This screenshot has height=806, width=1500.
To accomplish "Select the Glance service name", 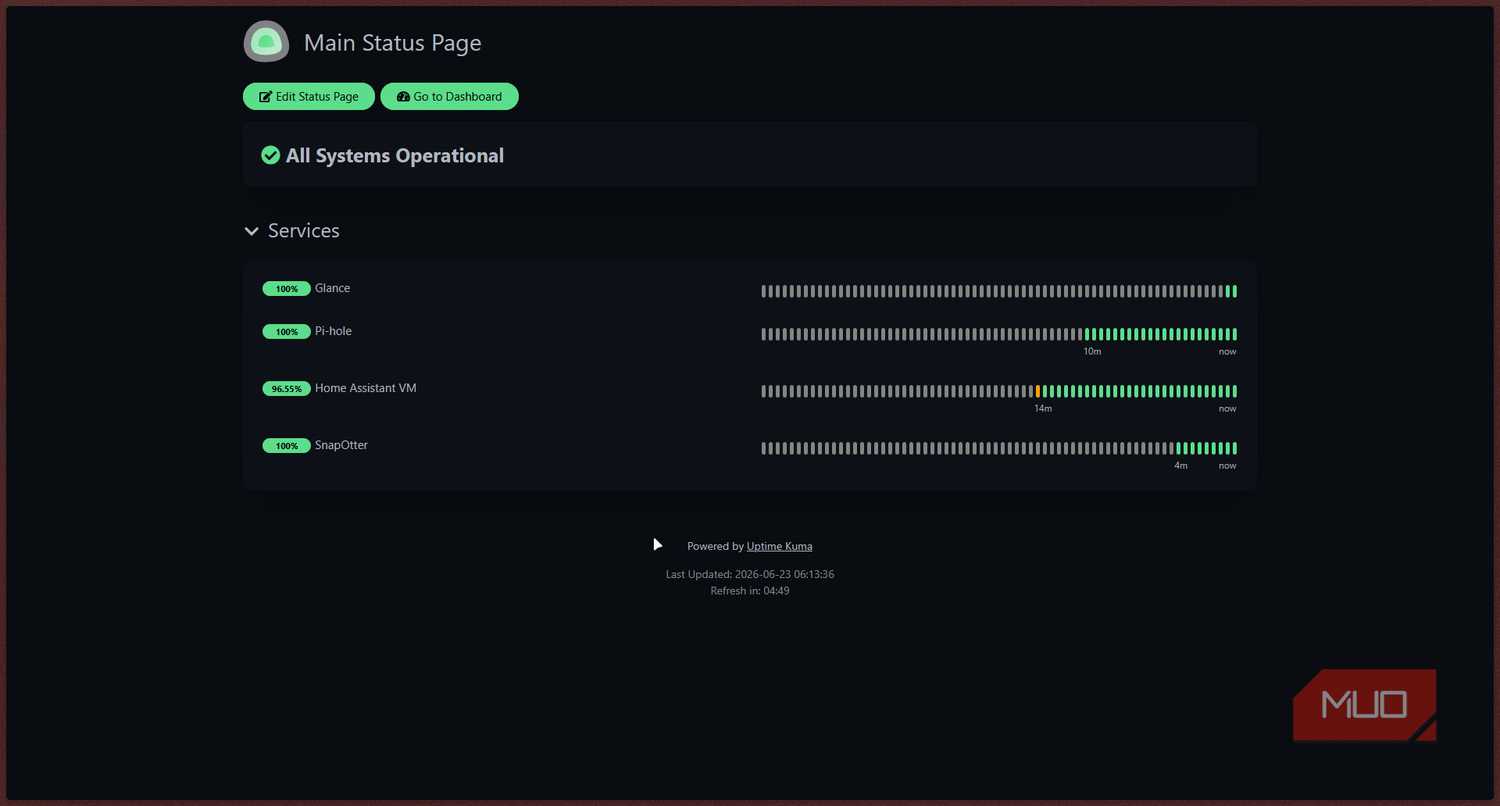I will [x=333, y=288].
